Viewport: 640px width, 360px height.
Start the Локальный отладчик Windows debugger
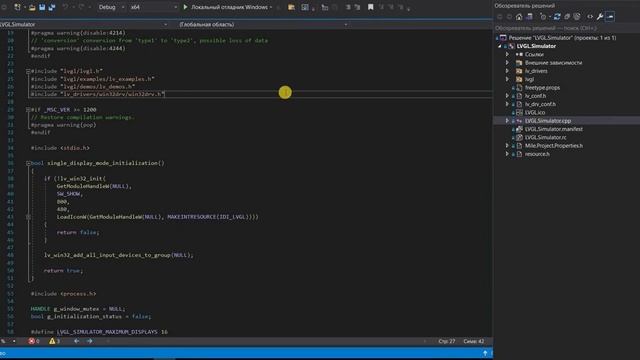tap(225, 7)
